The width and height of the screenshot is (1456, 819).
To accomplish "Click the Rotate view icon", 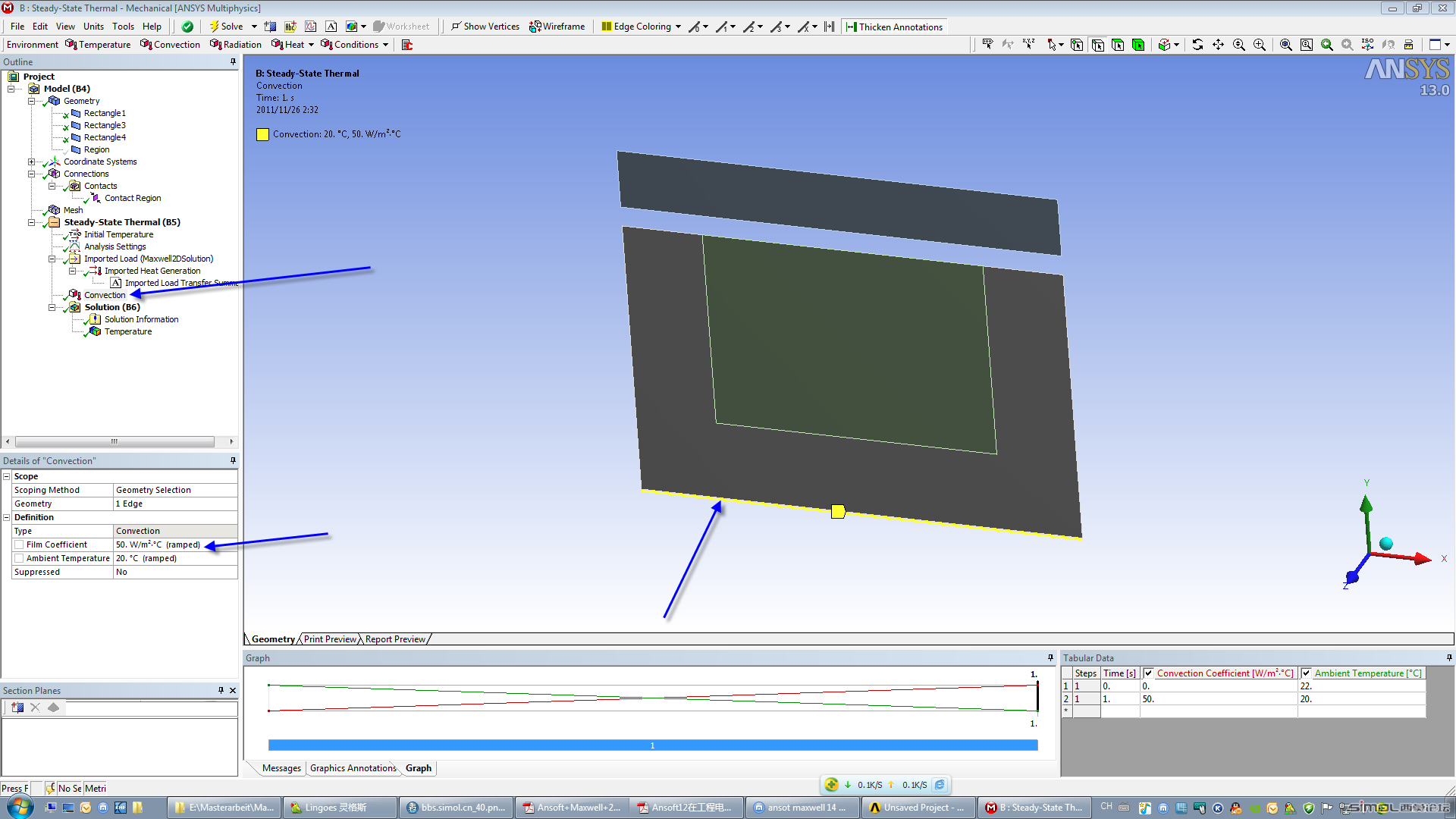I will point(1197,45).
